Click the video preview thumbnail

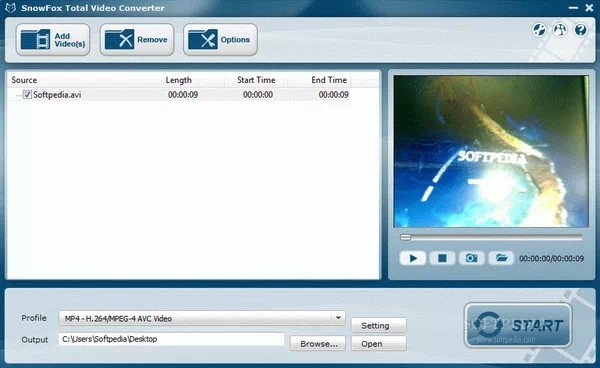491,151
